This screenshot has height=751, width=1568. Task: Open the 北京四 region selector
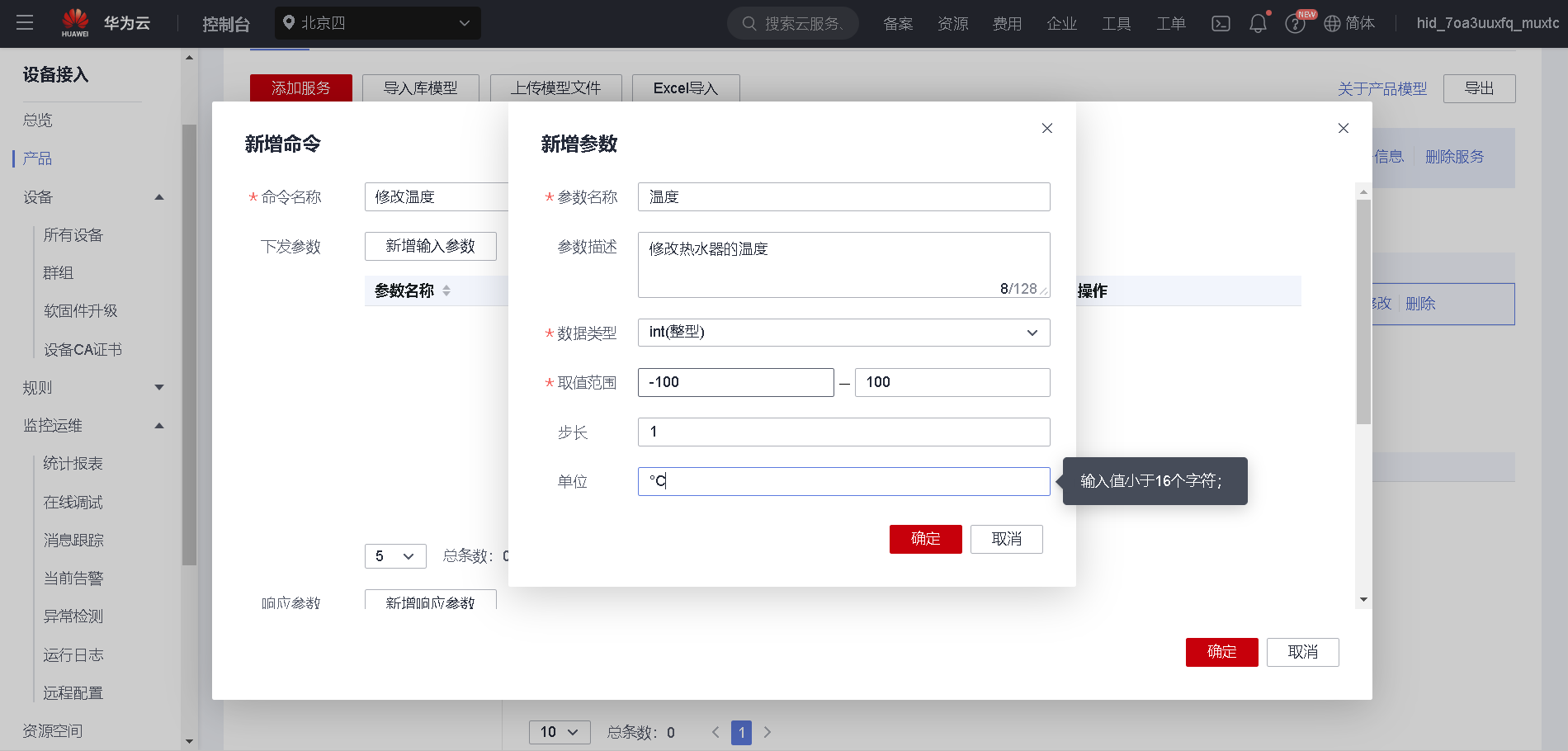point(378,23)
